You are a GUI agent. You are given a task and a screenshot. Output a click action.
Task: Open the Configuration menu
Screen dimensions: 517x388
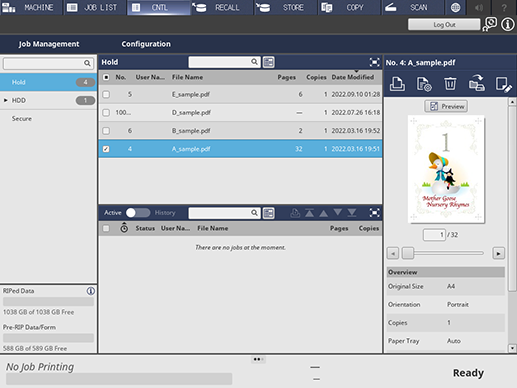pos(146,44)
